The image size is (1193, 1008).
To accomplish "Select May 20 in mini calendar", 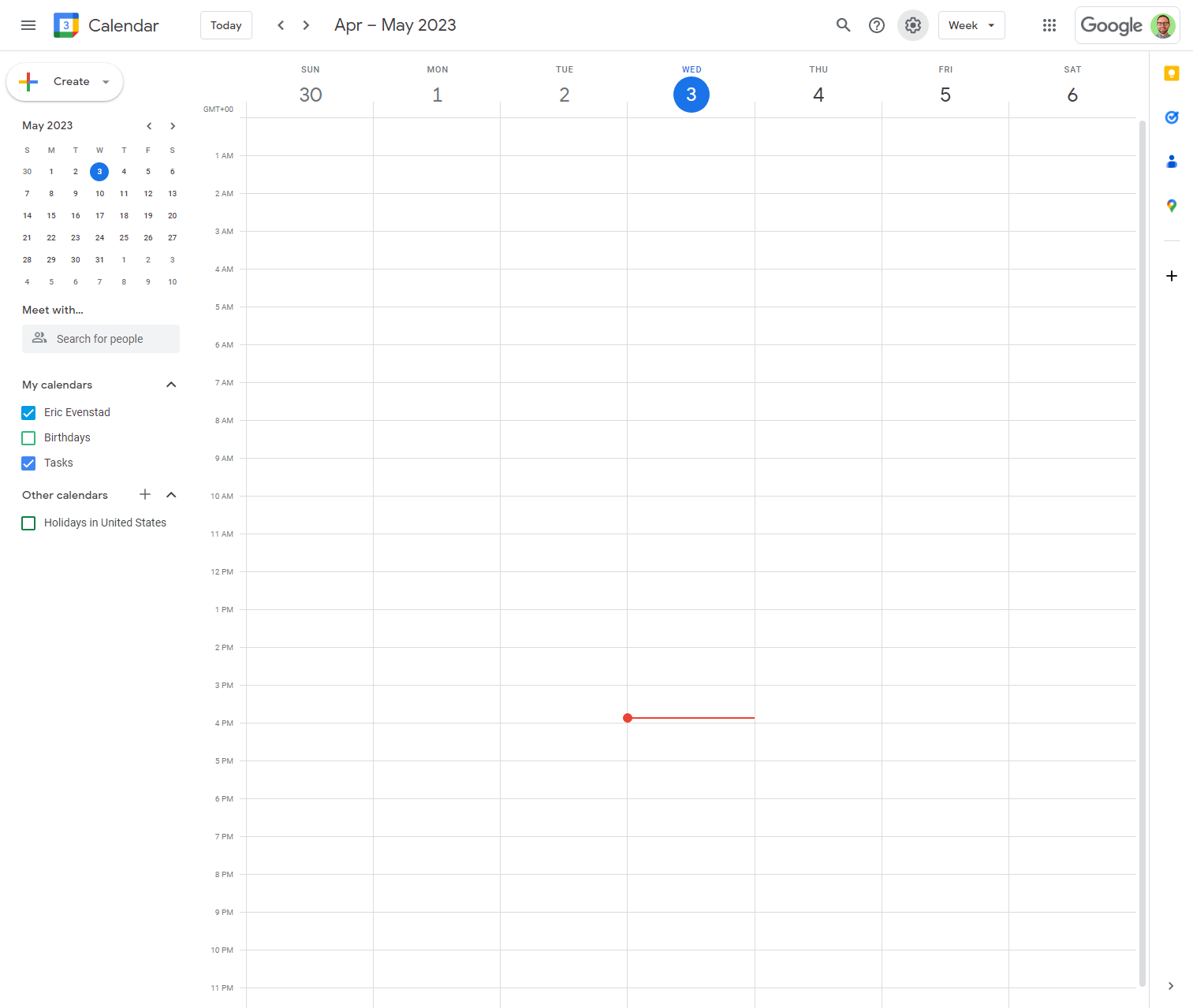I will point(172,216).
